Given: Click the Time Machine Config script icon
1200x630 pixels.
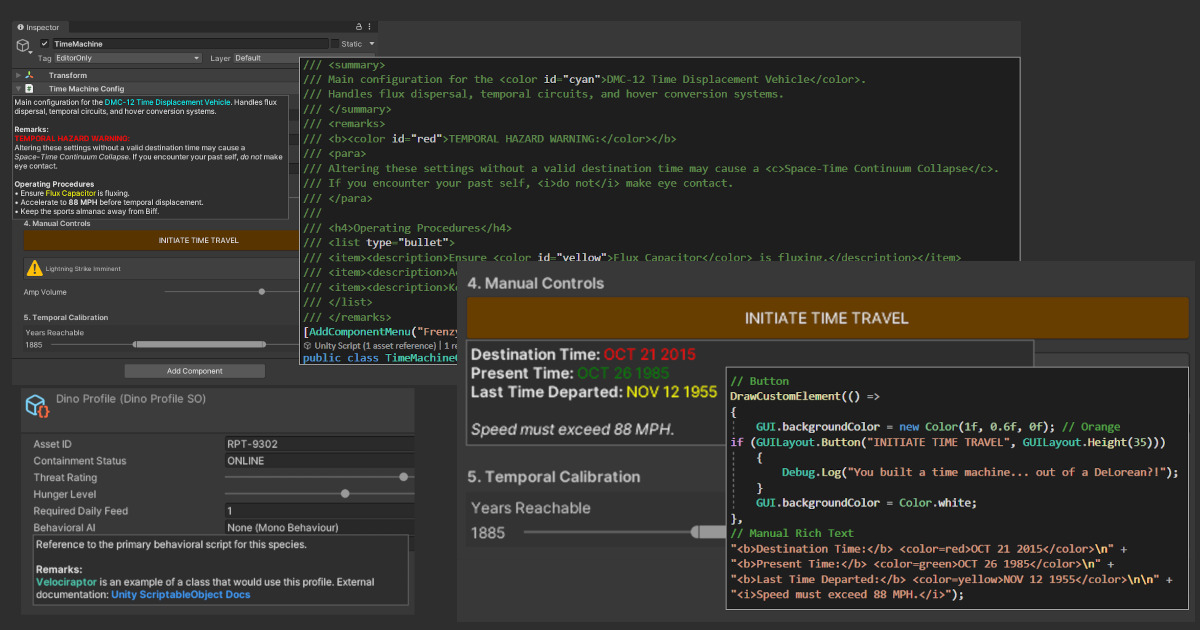Looking at the screenshot, I should coord(29,88).
